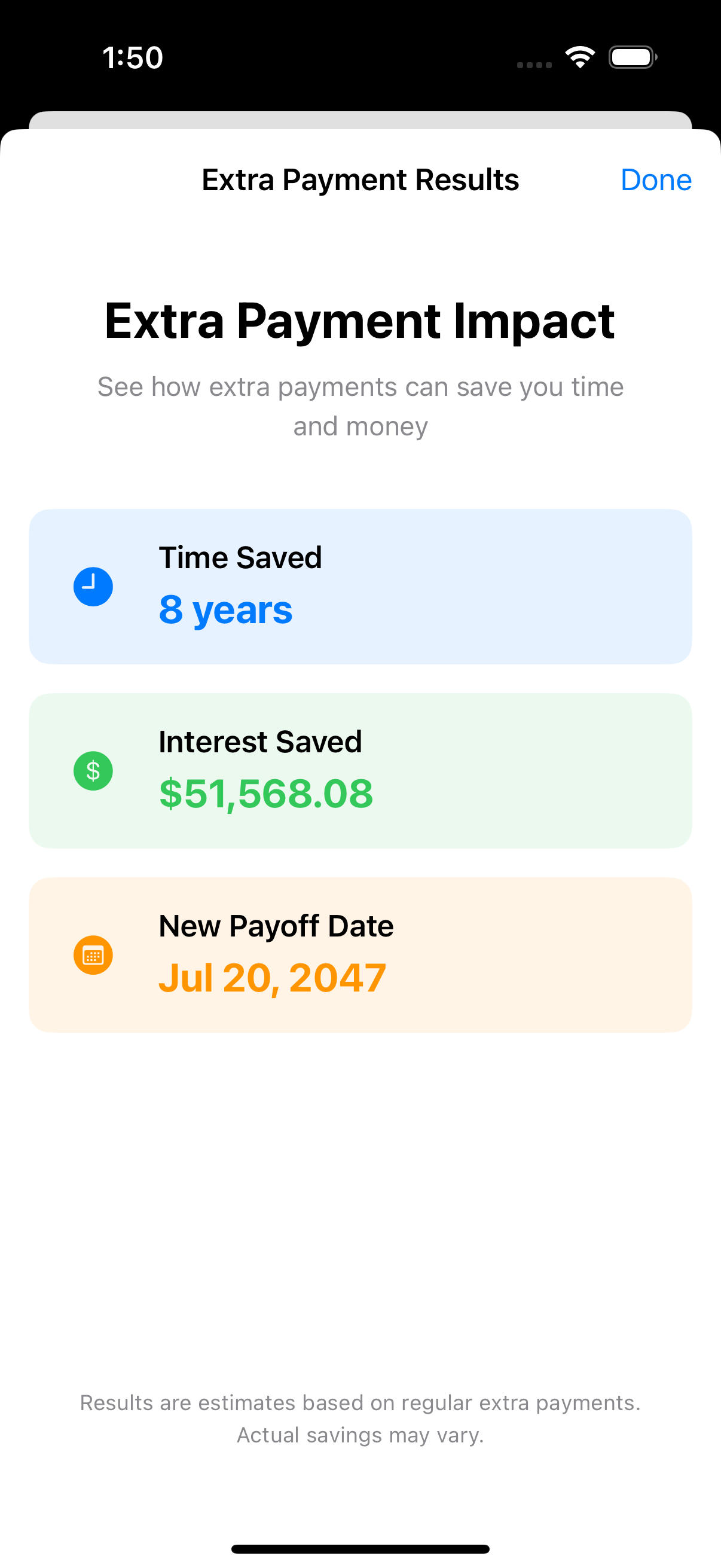Image resolution: width=721 pixels, height=1568 pixels.
Task: Click the green dollar sign icon
Action: [x=93, y=771]
